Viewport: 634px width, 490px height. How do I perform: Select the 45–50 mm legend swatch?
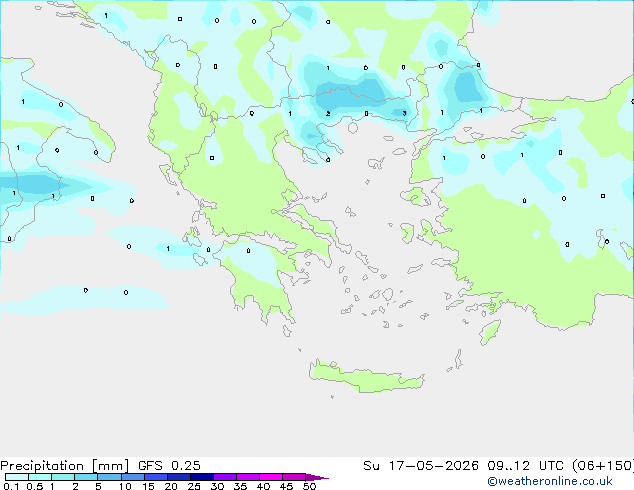click(294, 477)
